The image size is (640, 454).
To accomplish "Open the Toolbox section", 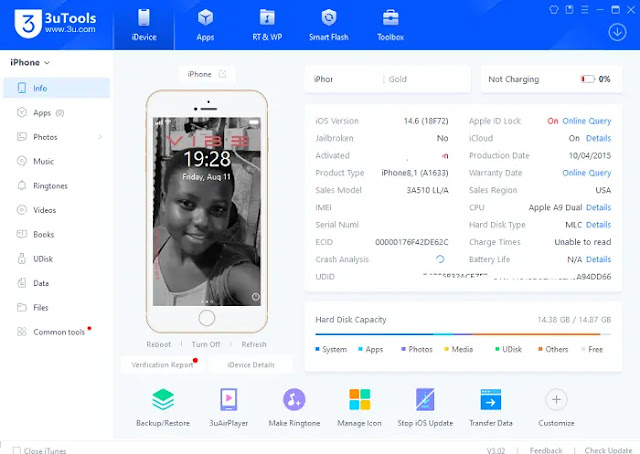I will coord(391,25).
